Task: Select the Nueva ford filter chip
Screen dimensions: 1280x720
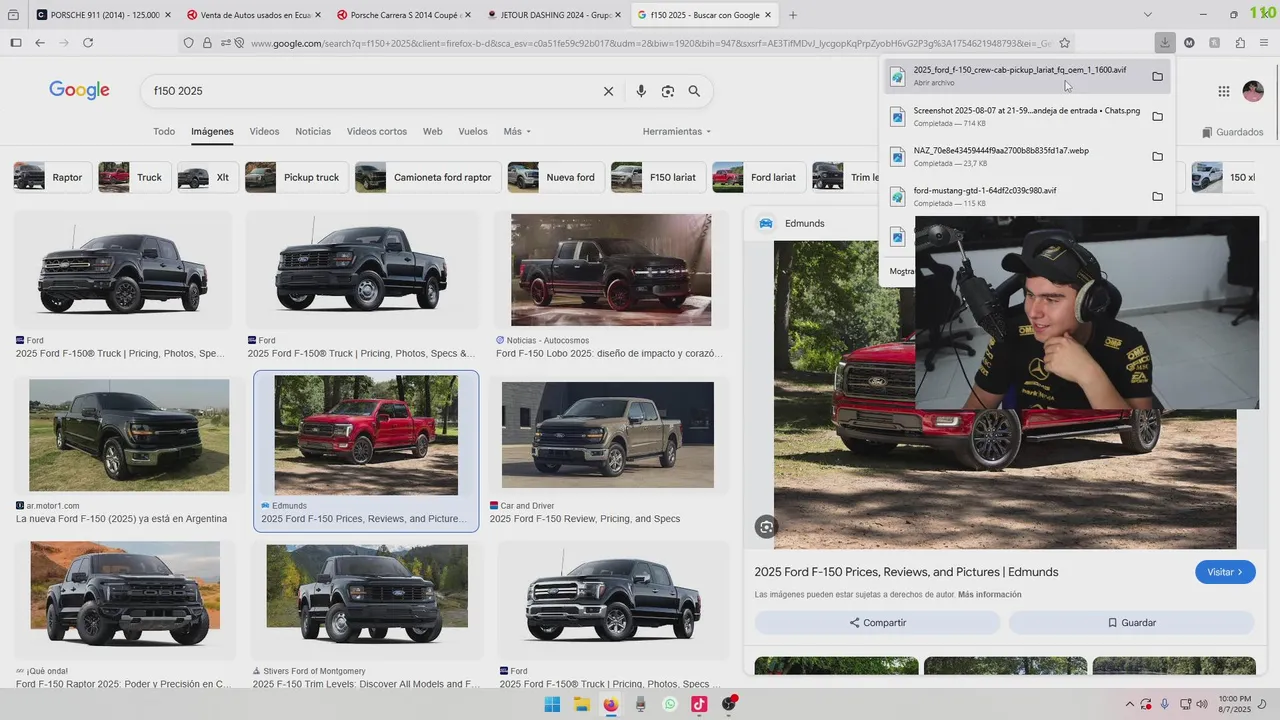Action: tap(555, 177)
